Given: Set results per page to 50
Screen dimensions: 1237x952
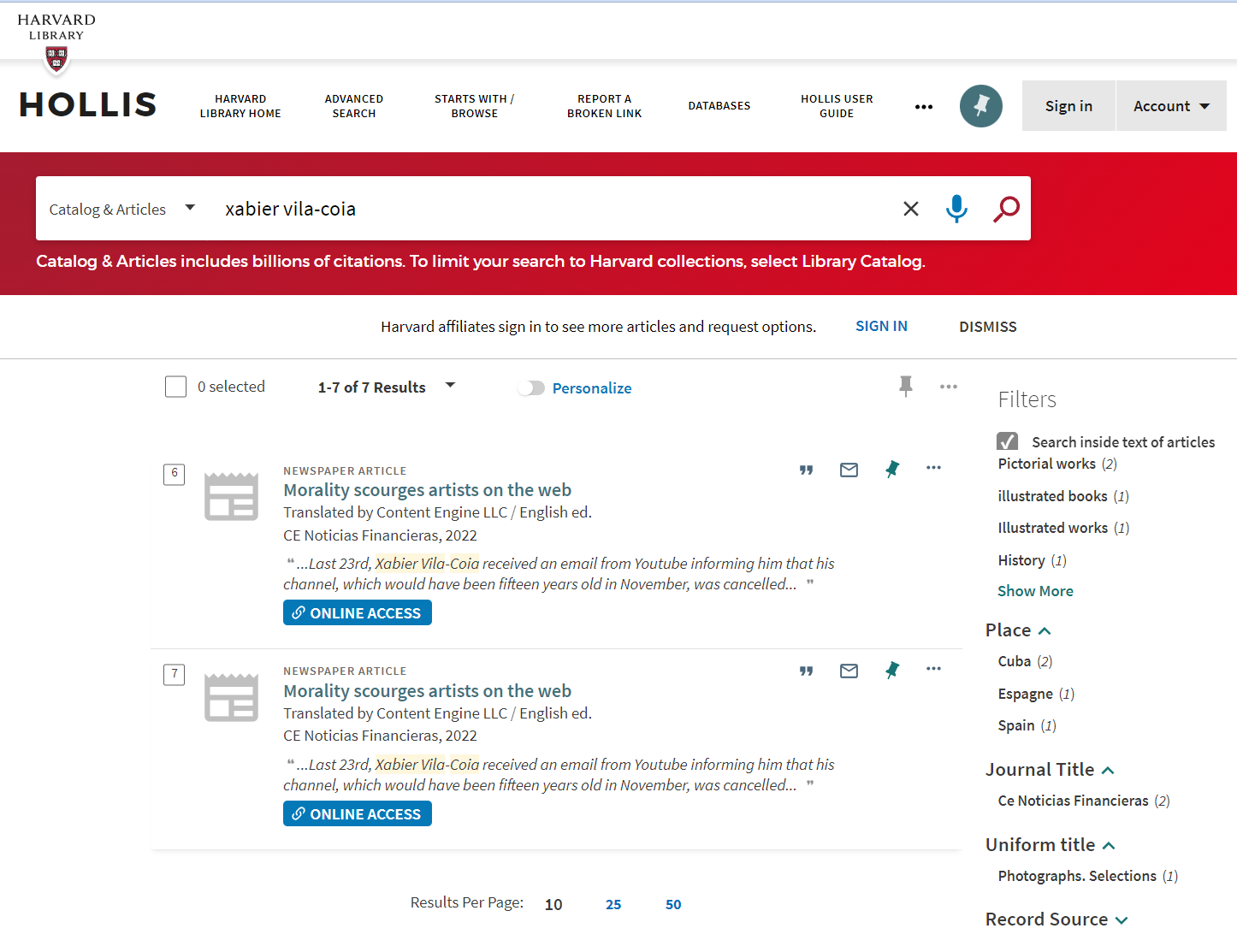Looking at the screenshot, I should [x=673, y=904].
